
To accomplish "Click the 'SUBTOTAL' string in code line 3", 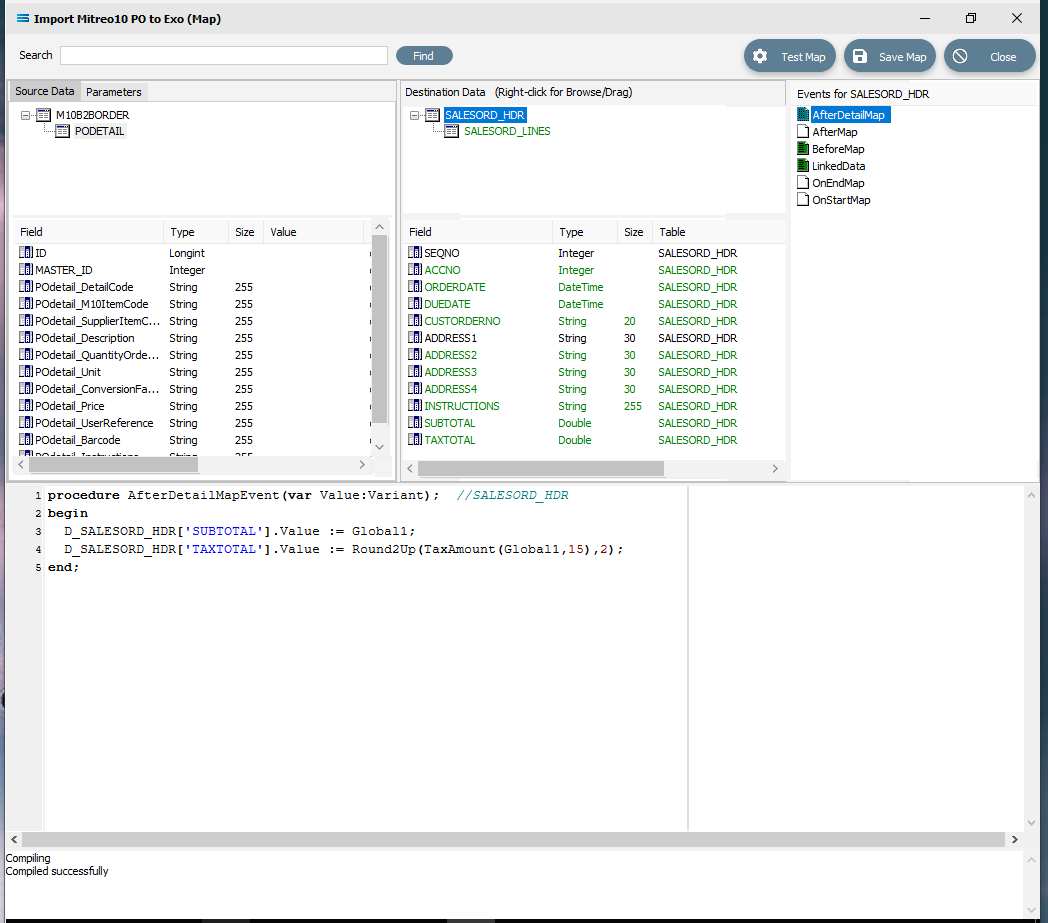I will click(x=224, y=531).
